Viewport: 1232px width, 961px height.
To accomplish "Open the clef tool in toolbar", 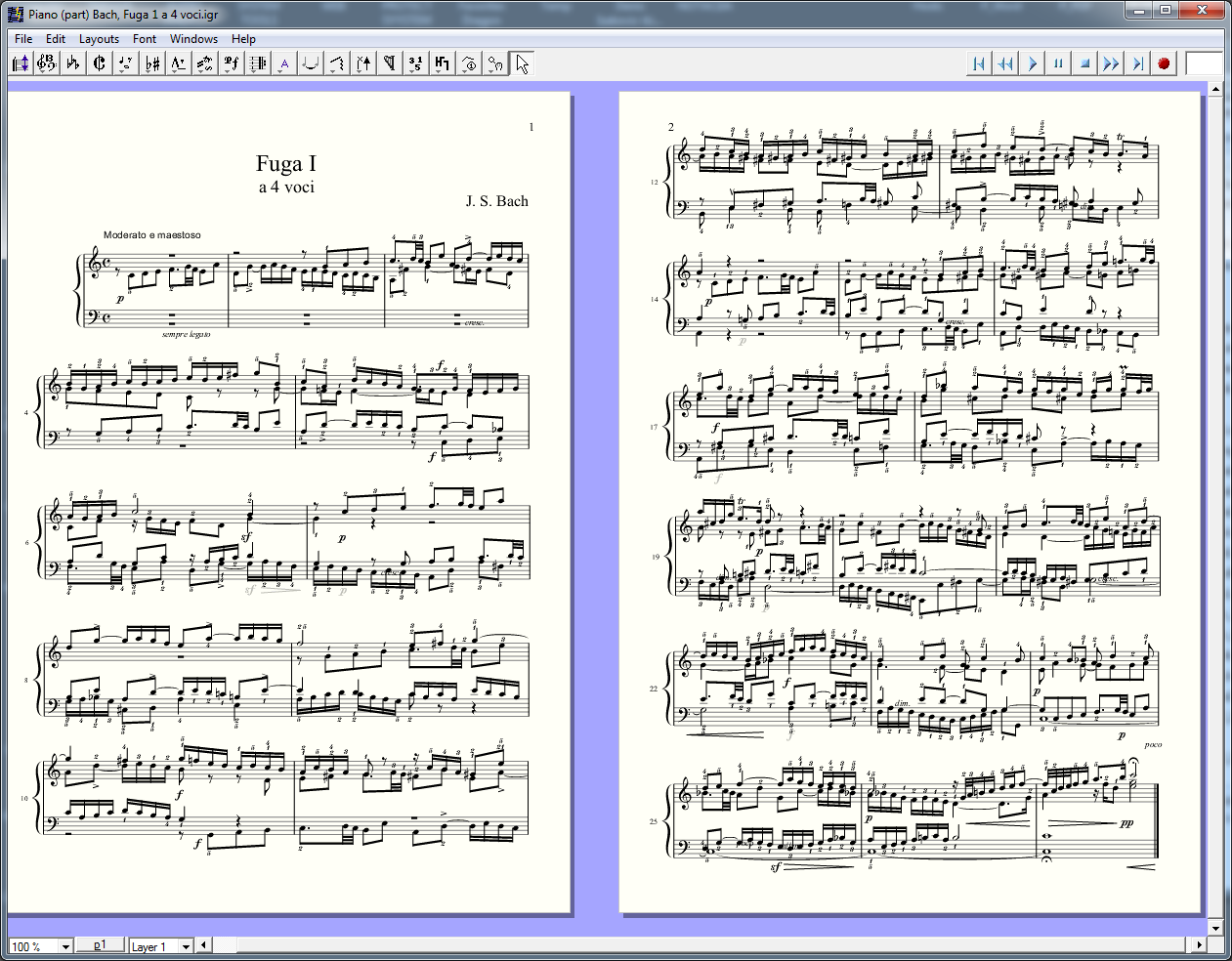I will coord(46,64).
